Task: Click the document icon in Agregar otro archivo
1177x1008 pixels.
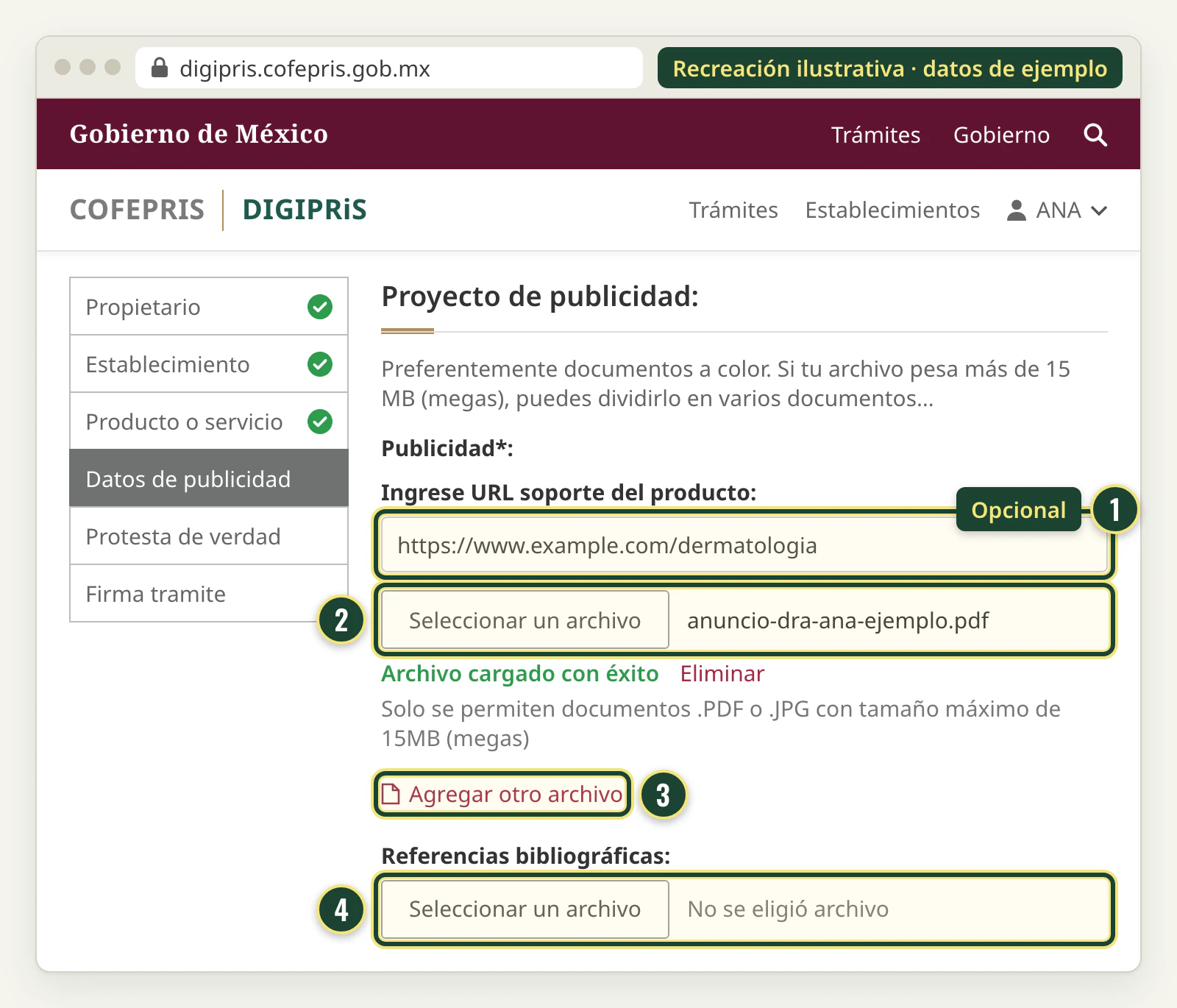Action: point(391,794)
